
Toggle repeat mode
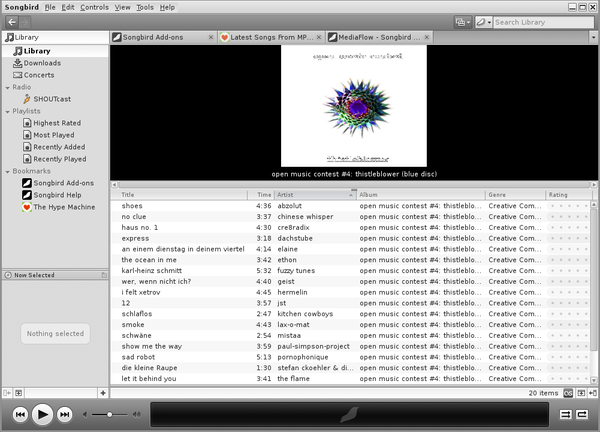tap(582, 414)
